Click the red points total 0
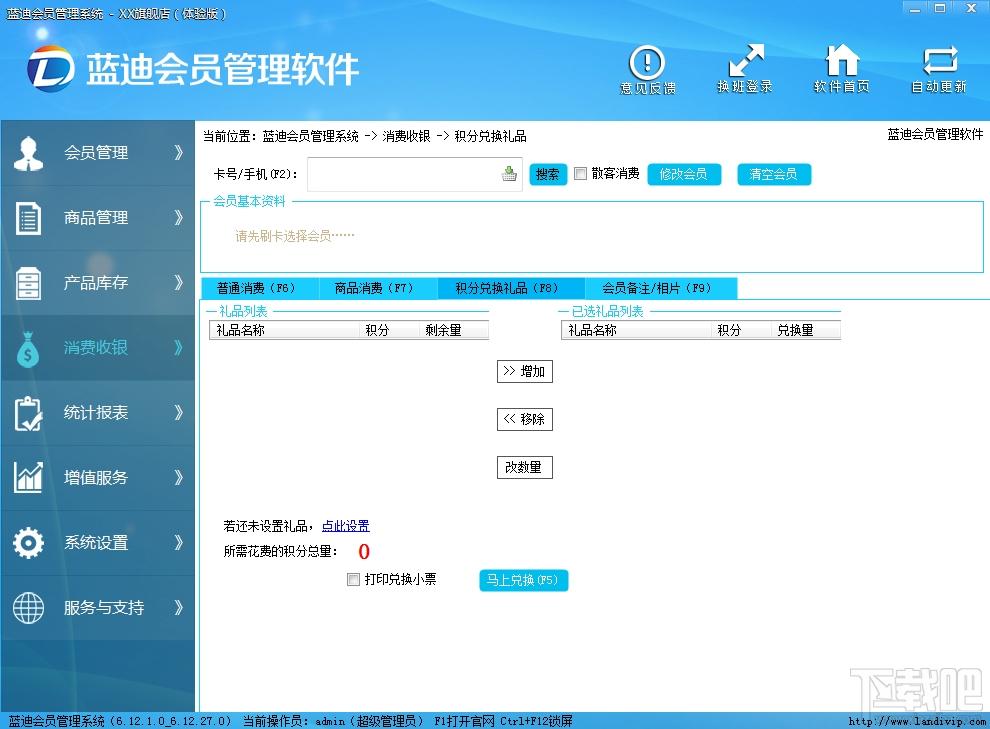990x729 pixels. (x=364, y=552)
